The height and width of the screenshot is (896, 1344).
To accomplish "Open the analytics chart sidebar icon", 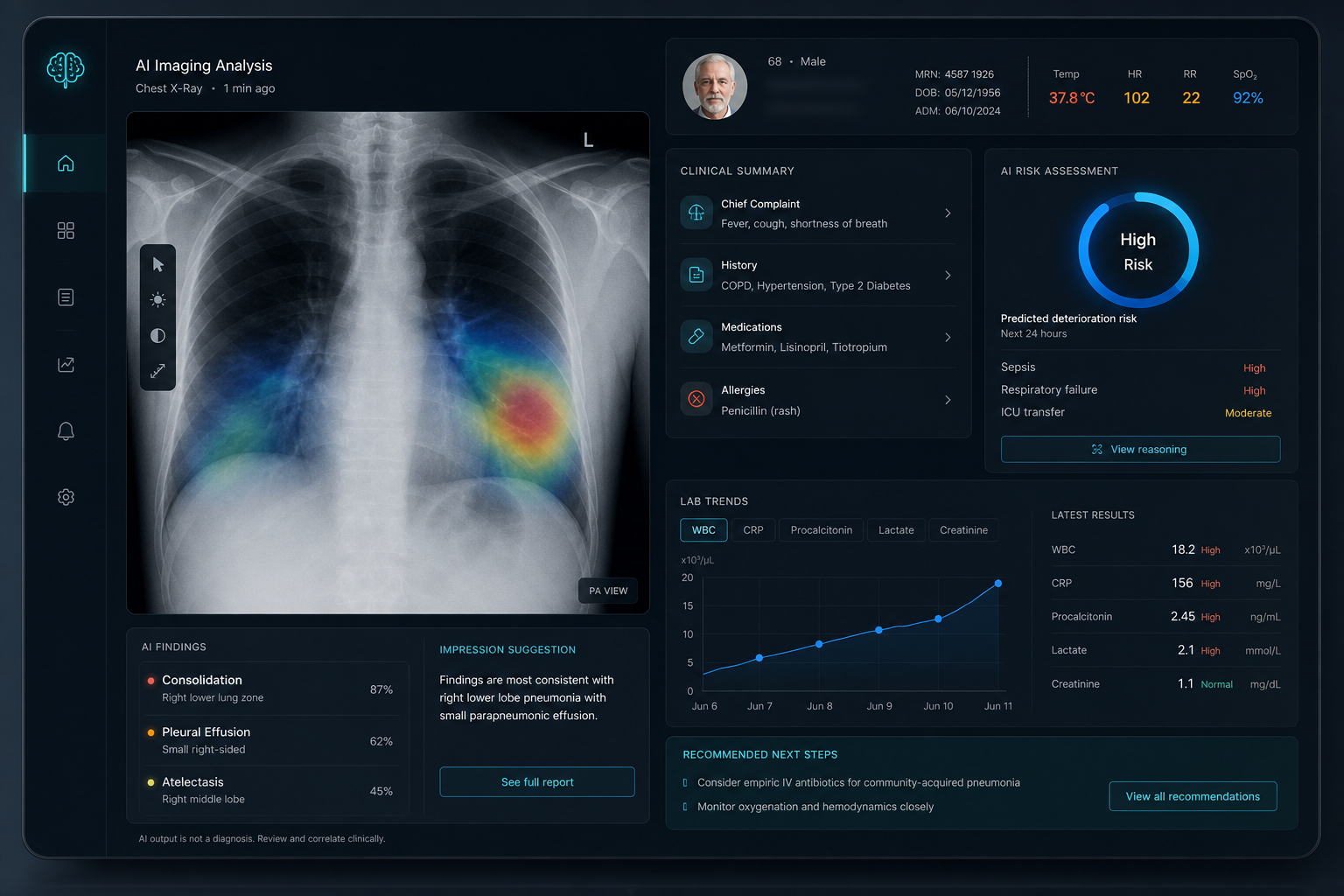I will [x=66, y=364].
